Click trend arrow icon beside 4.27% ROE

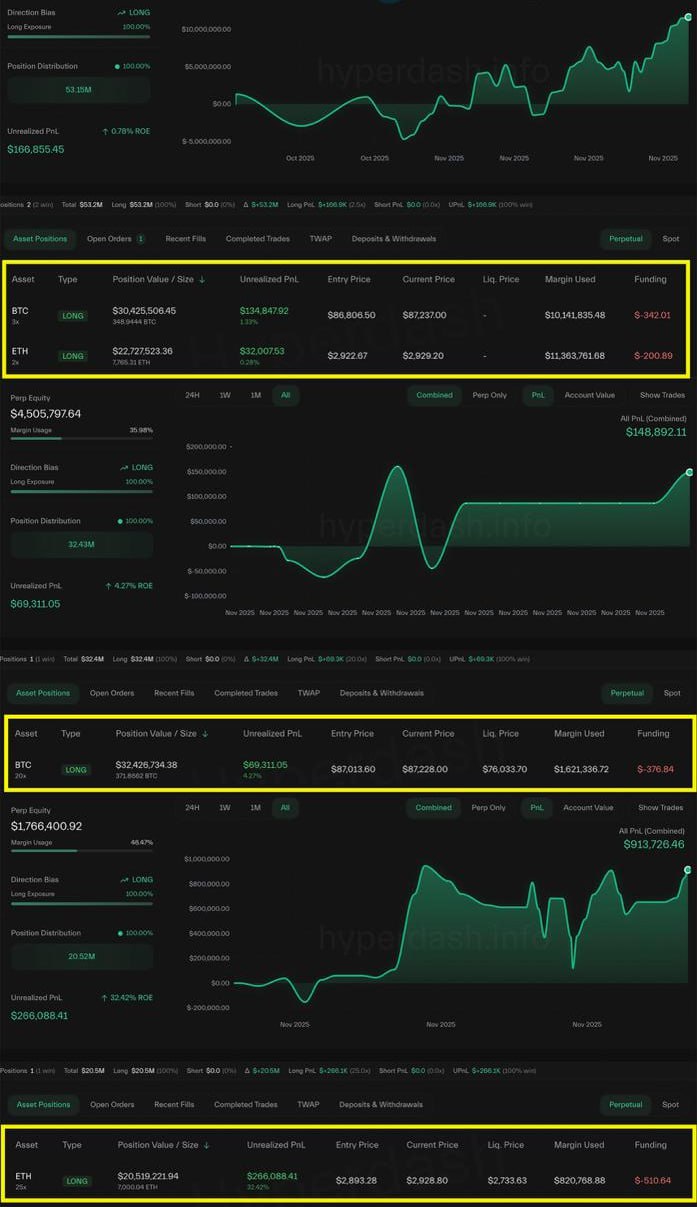tap(108, 585)
